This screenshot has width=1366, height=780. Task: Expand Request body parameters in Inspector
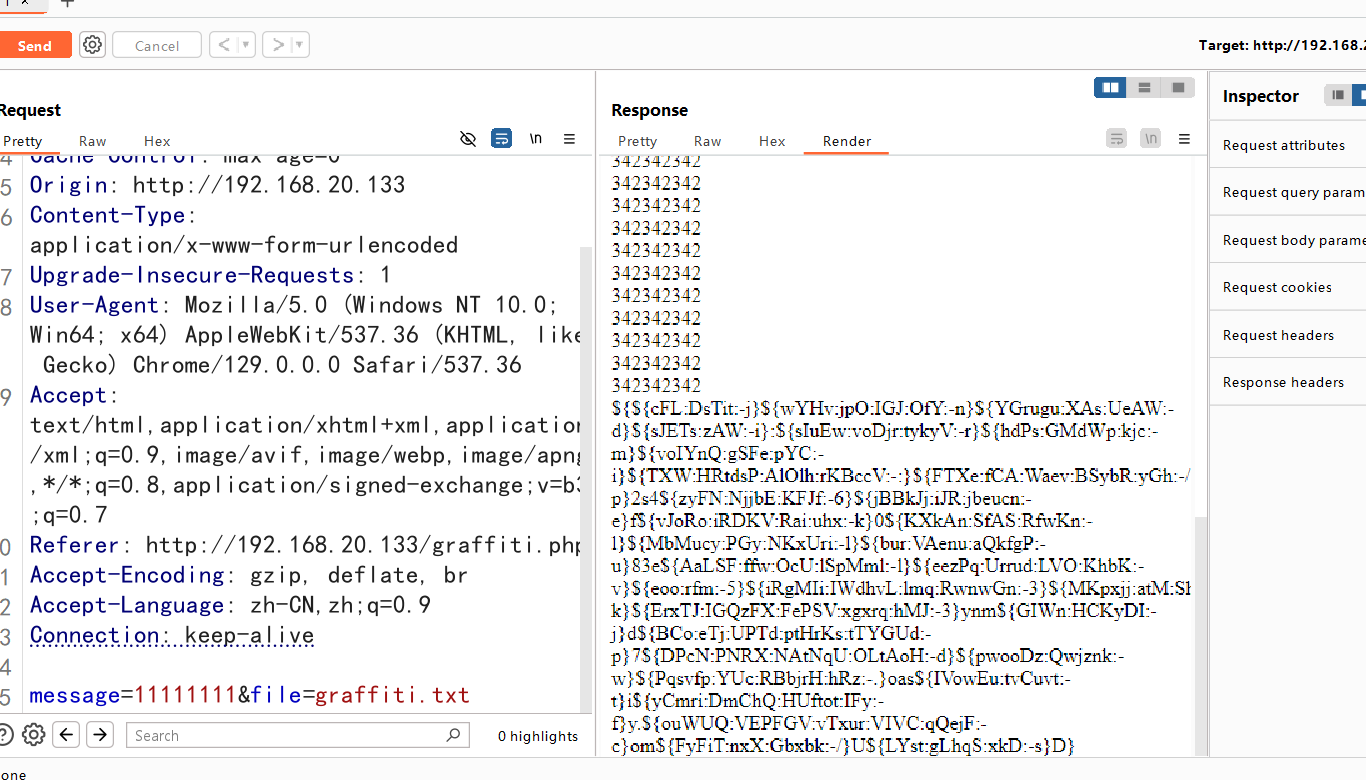[x=1288, y=240]
